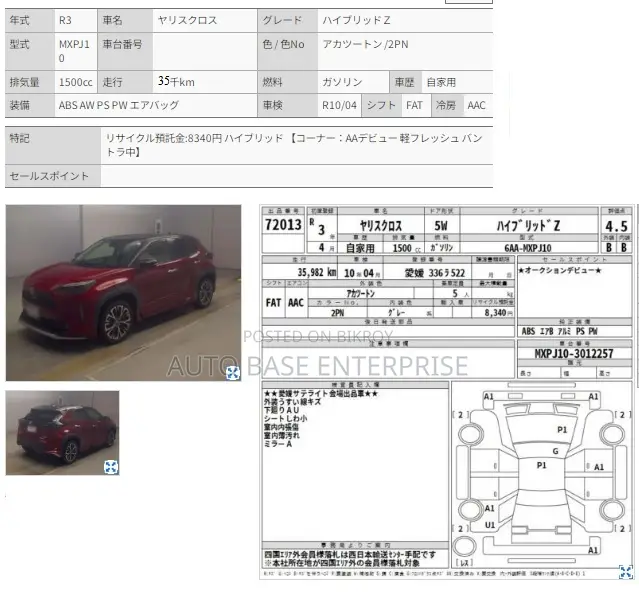
Task: Select the R3 model year value in table
Action: (65, 20)
